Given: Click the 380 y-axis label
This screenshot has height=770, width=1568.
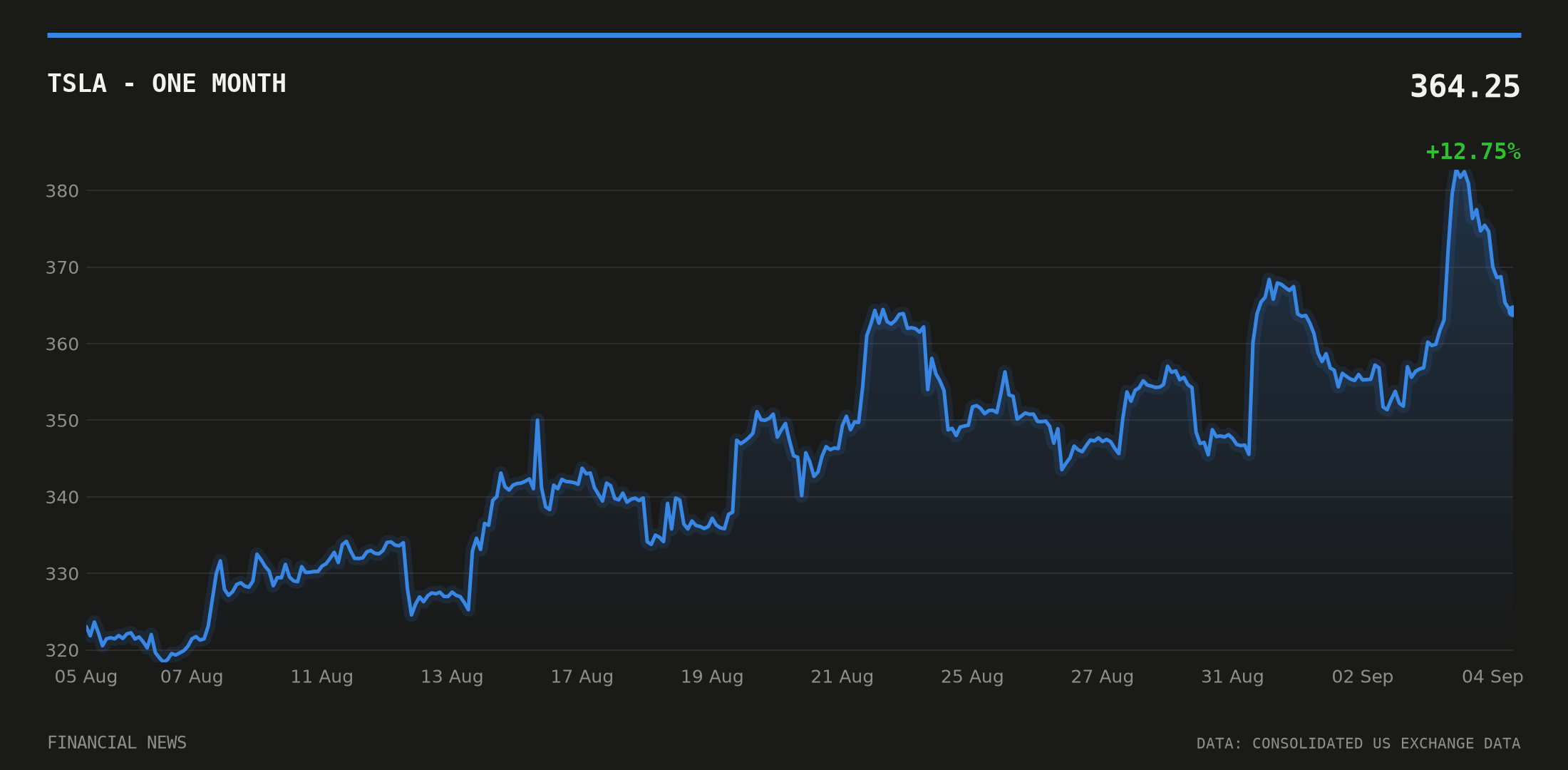Looking at the screenshot, I should (62, 191).
